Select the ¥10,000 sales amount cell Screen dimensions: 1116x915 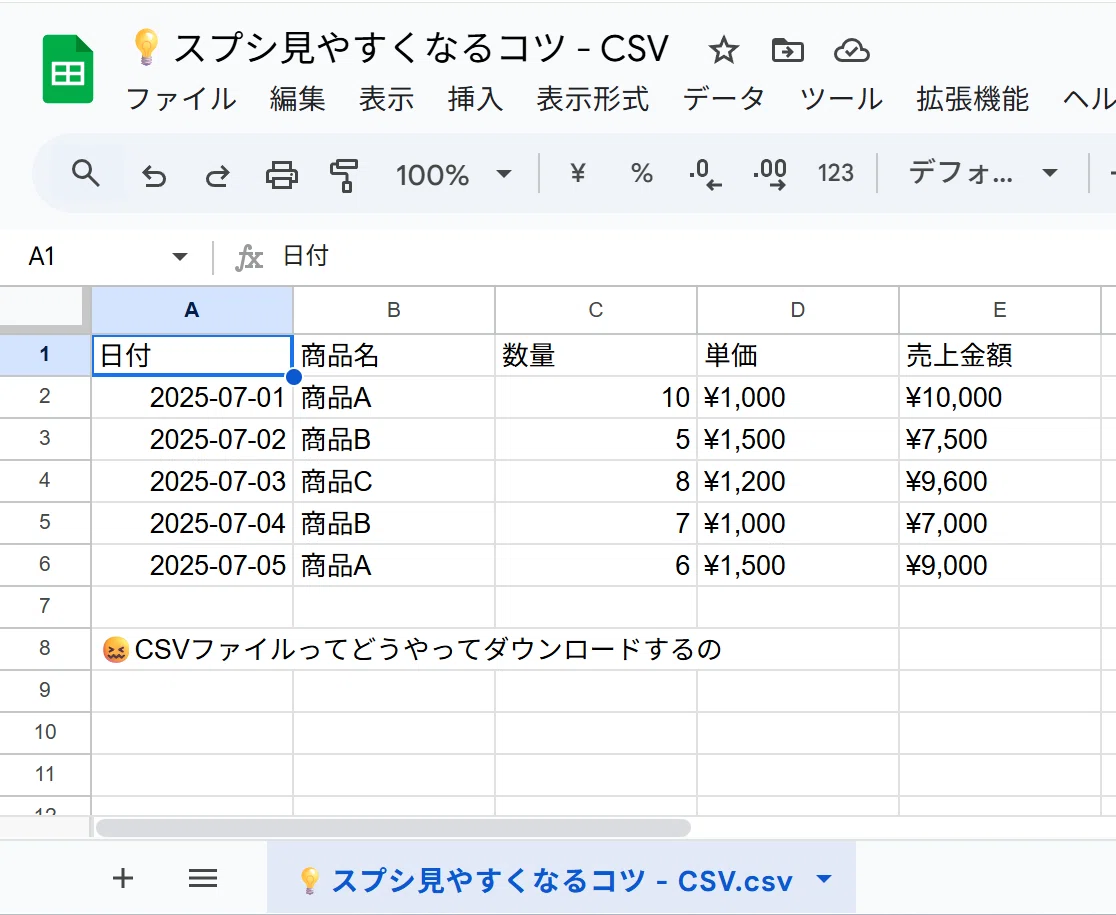coord(1000,397)
